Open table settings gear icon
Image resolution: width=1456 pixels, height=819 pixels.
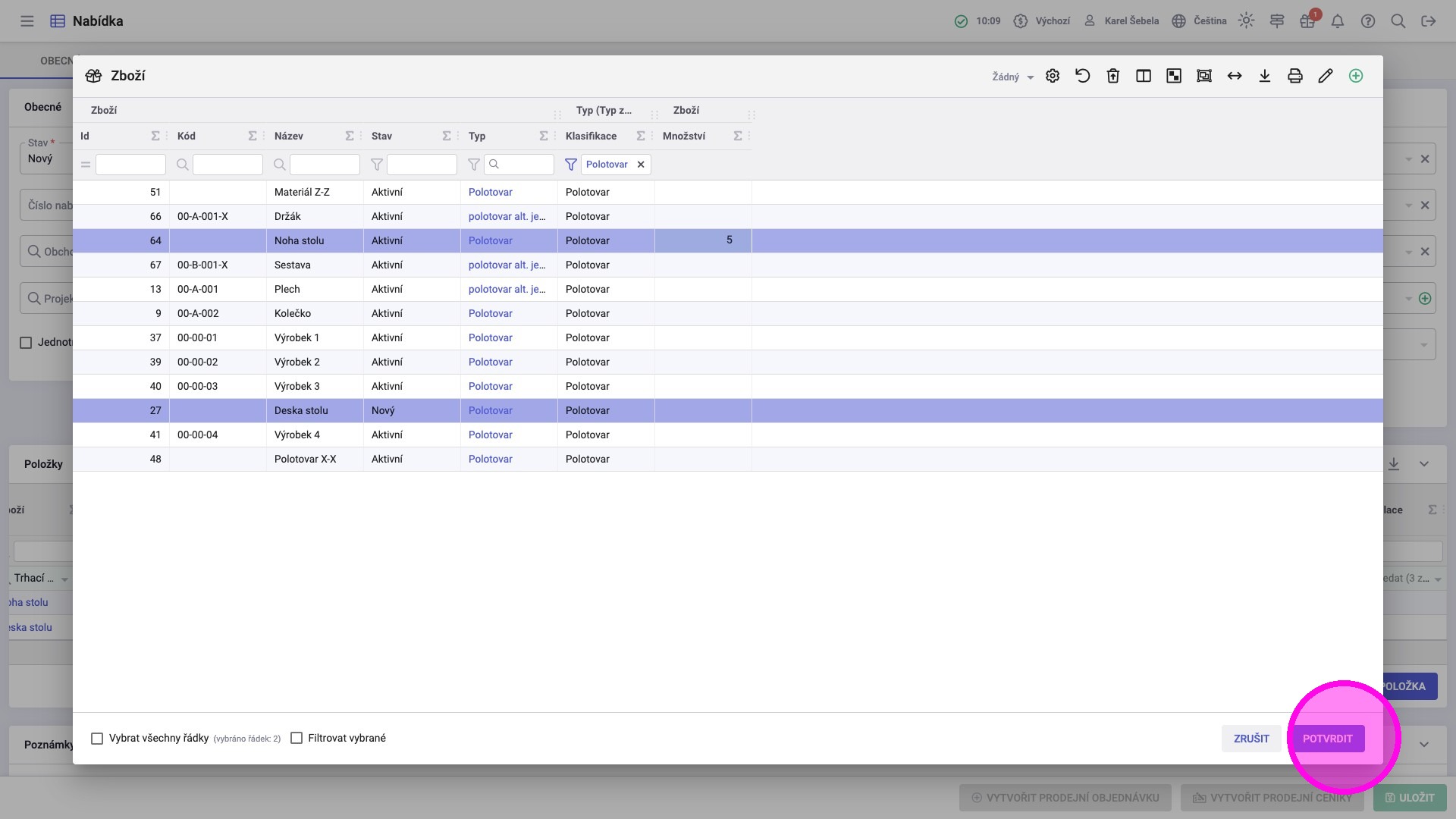pos(1053,76)
